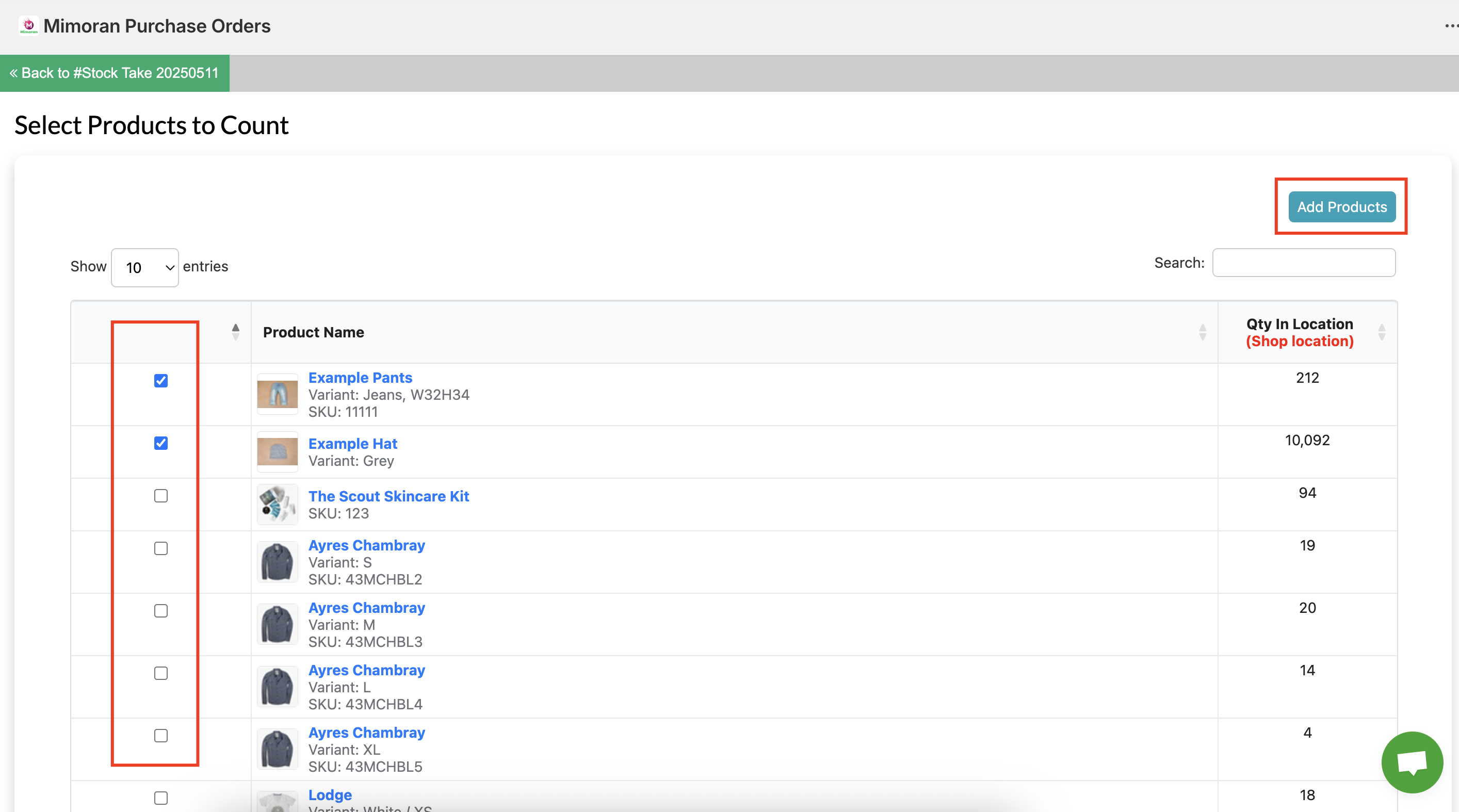Check Ayres Chambray Variant M checkbox
The image size is (1459, 812).
click(161, 610)
